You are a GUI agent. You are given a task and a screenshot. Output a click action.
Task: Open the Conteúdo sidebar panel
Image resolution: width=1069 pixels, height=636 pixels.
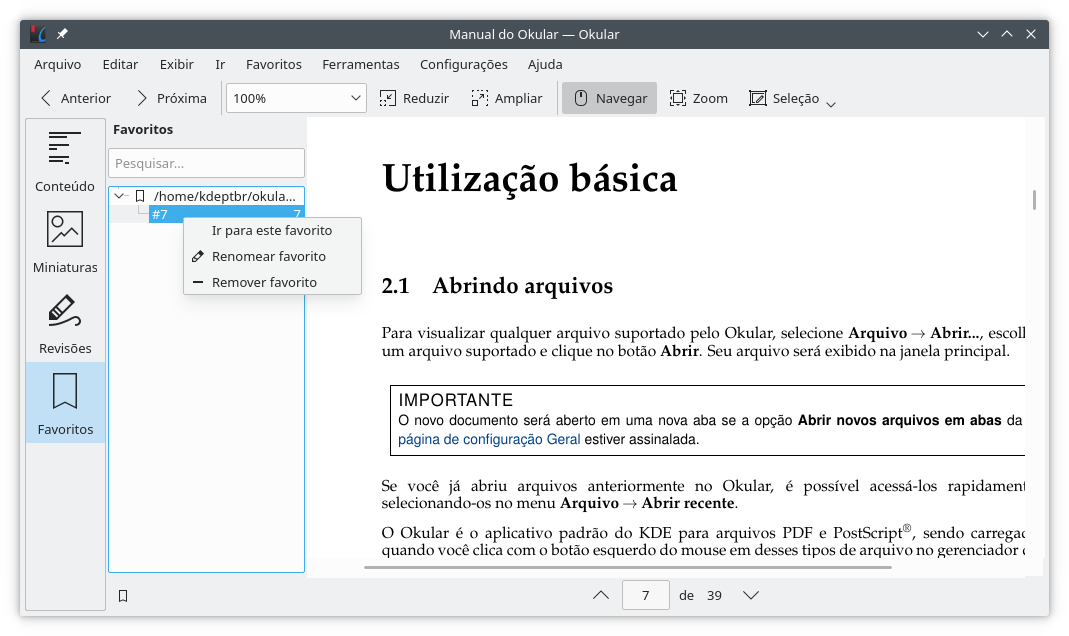[65, 161]
